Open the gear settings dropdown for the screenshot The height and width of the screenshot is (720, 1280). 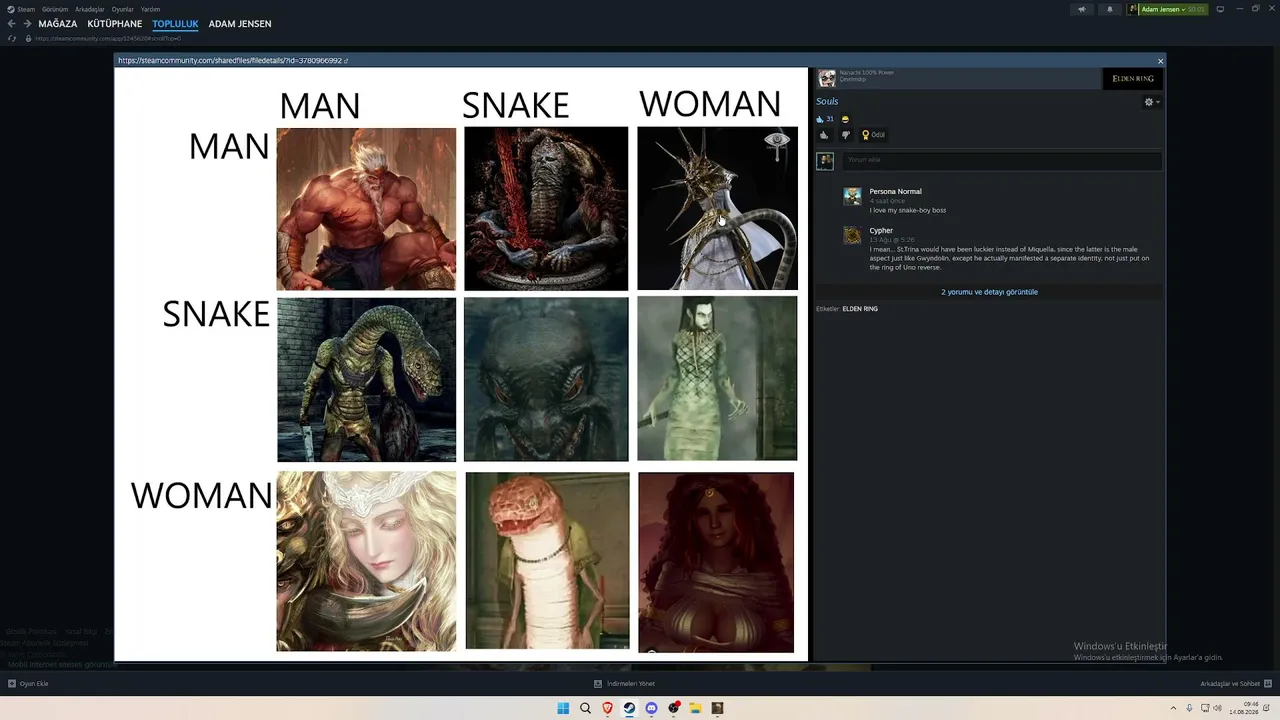click(x=1152, y=102)
